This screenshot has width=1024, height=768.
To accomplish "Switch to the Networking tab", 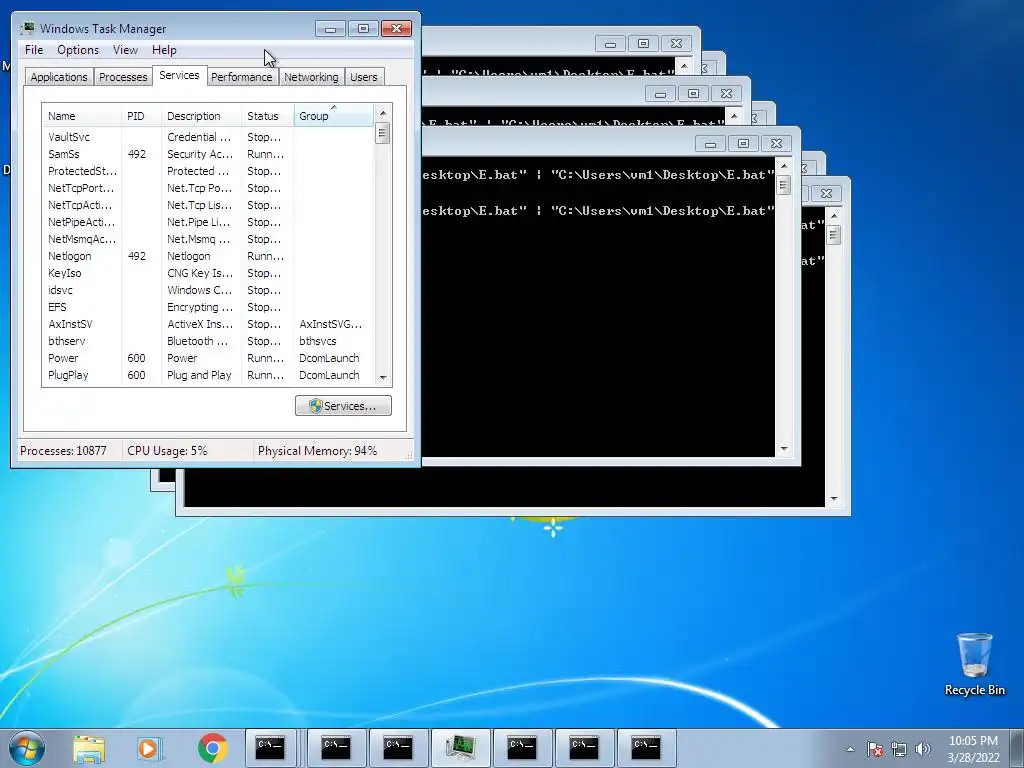I will click(312, 77).
